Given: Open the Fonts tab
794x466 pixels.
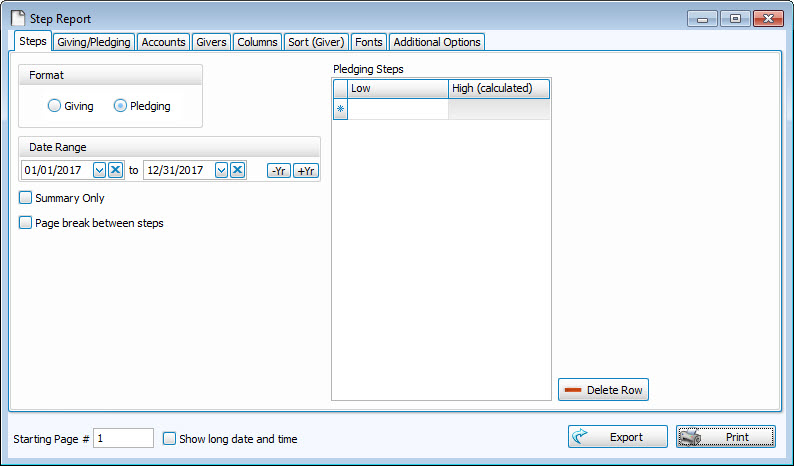Looking at the screenshot, I should point(368,42).
